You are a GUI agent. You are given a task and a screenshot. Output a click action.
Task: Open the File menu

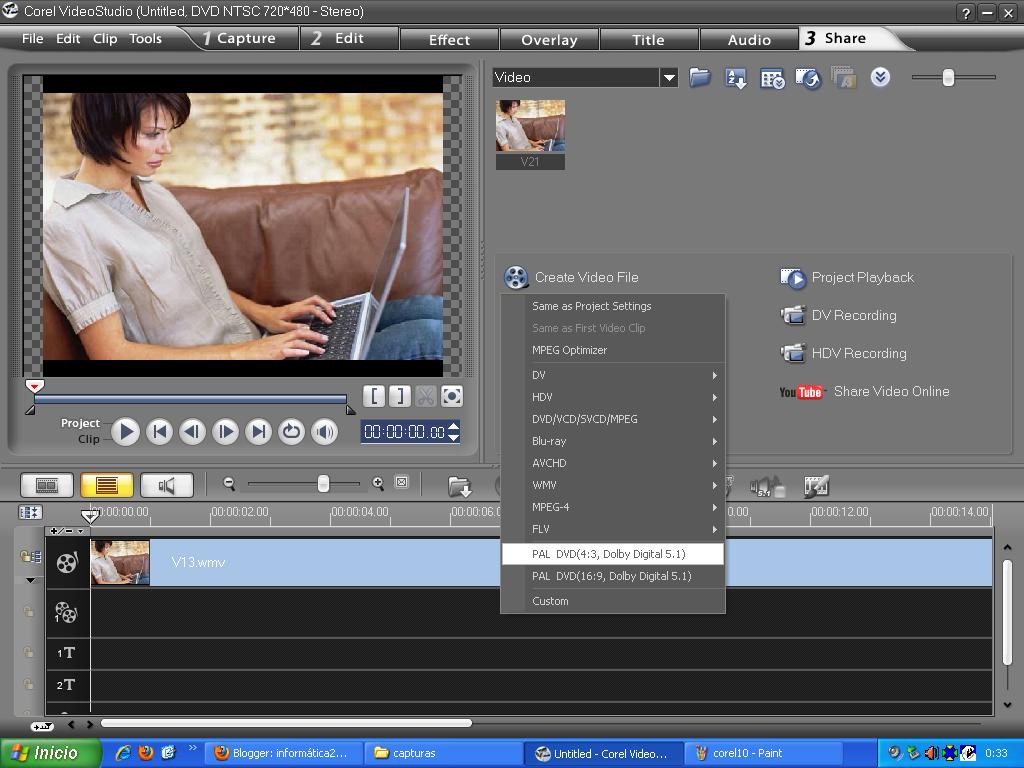(x=32, y=39)
